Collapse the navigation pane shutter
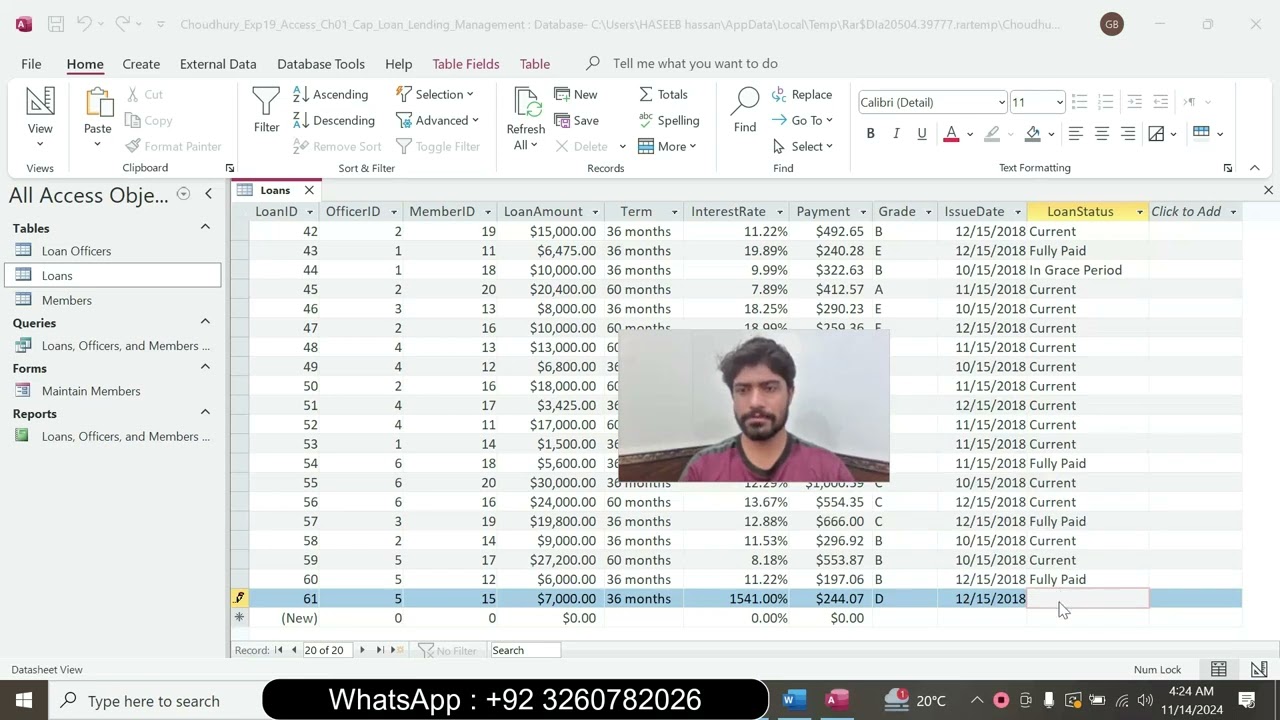 (208, 194)
